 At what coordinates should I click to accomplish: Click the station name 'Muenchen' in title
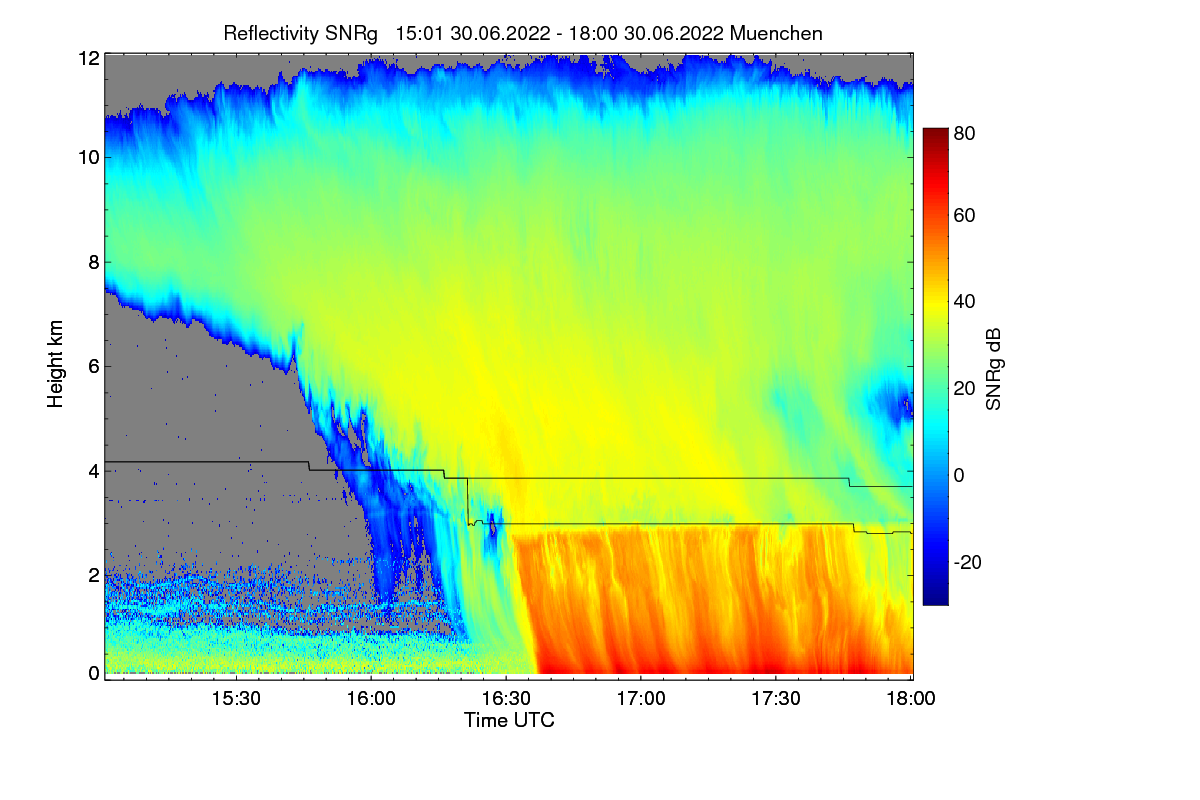coord(776,33)
